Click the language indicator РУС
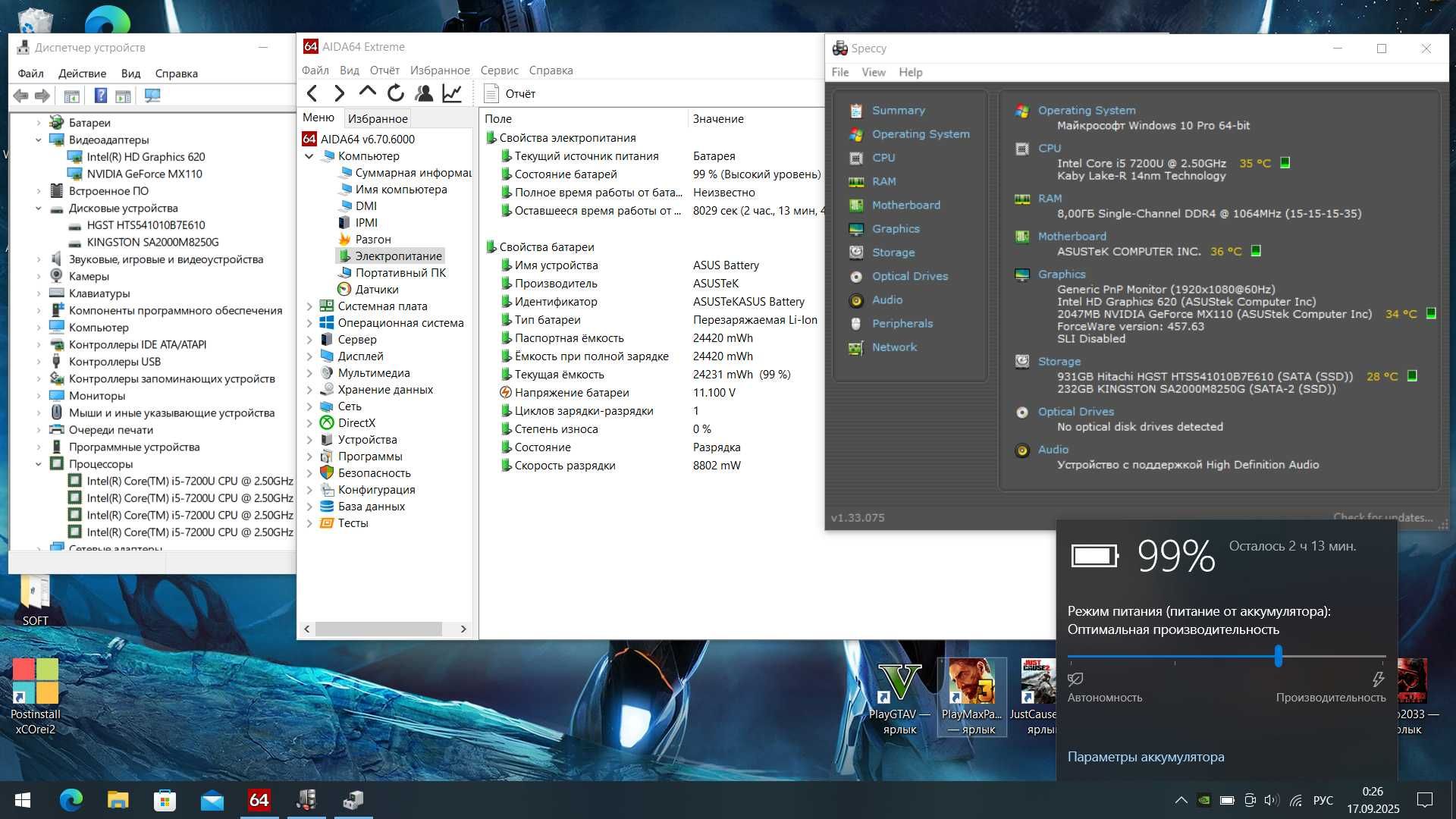Image resolution: width=1456 pixels, height=819 pixels. 1323,800
